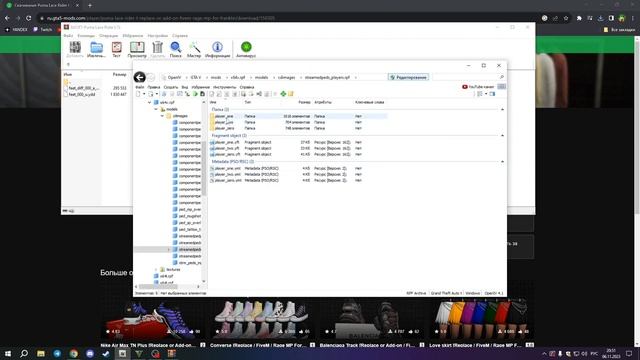
Task: Click the Info (Информация) icon in WinRAR
Action: (x=218, y=48)
